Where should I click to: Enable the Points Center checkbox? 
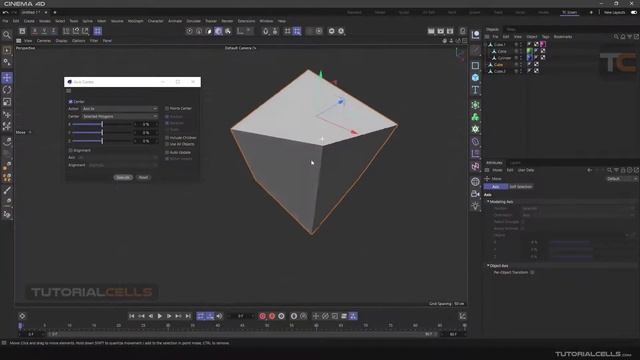[x=167, y=109]
